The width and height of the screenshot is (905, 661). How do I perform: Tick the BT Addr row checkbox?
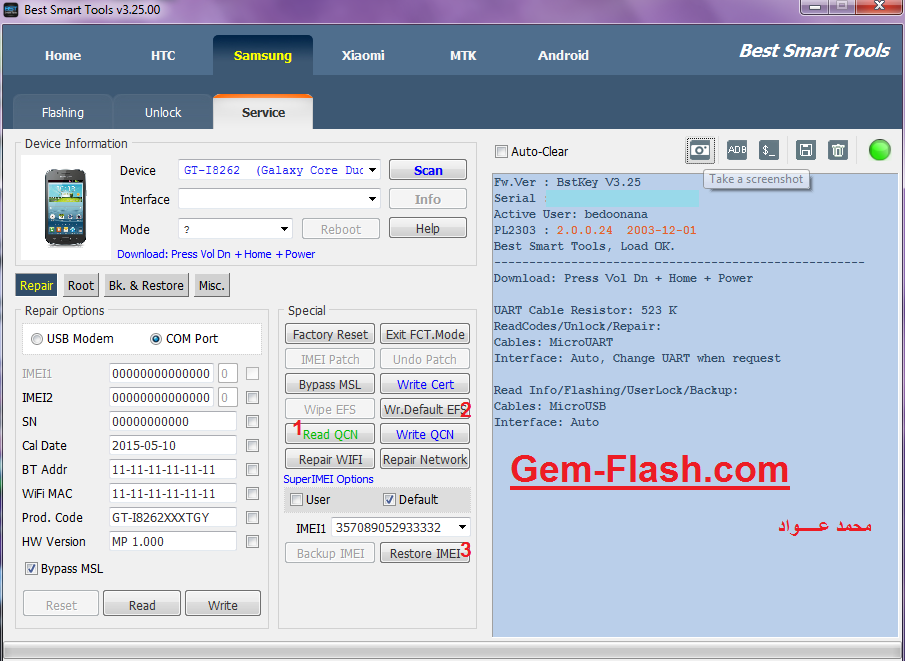[x=252, y=469]
